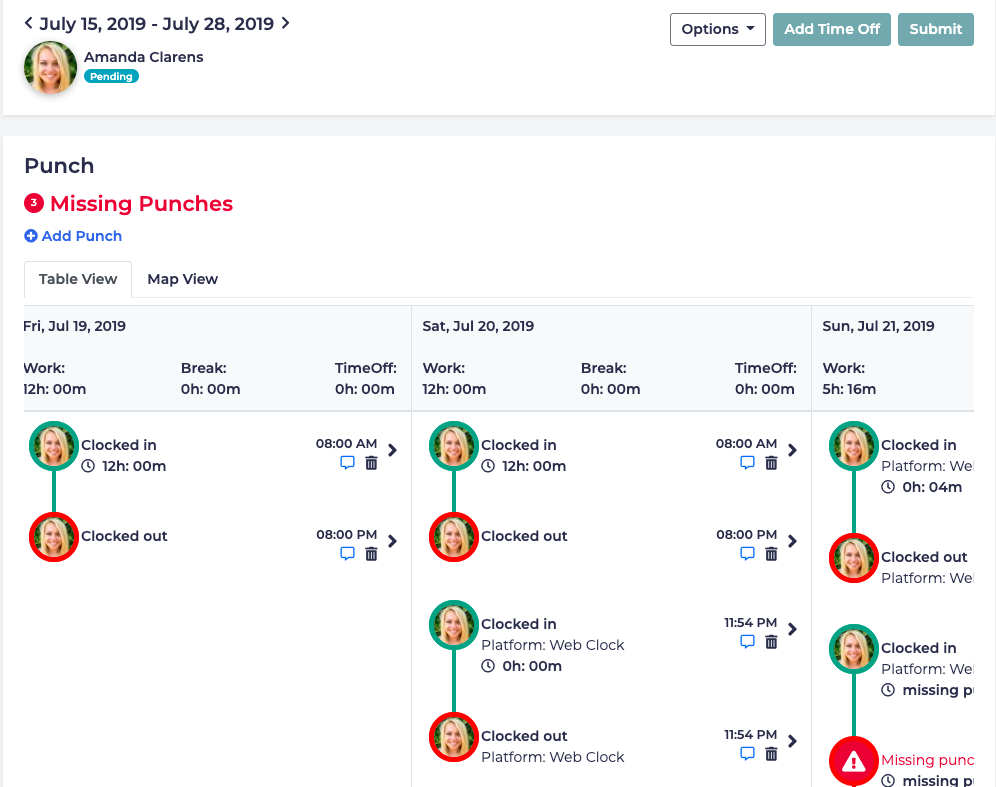The height and width of the screenshot is (787, 996).
Task: Advance to the next pay period with right arrow
Action: 285,22
